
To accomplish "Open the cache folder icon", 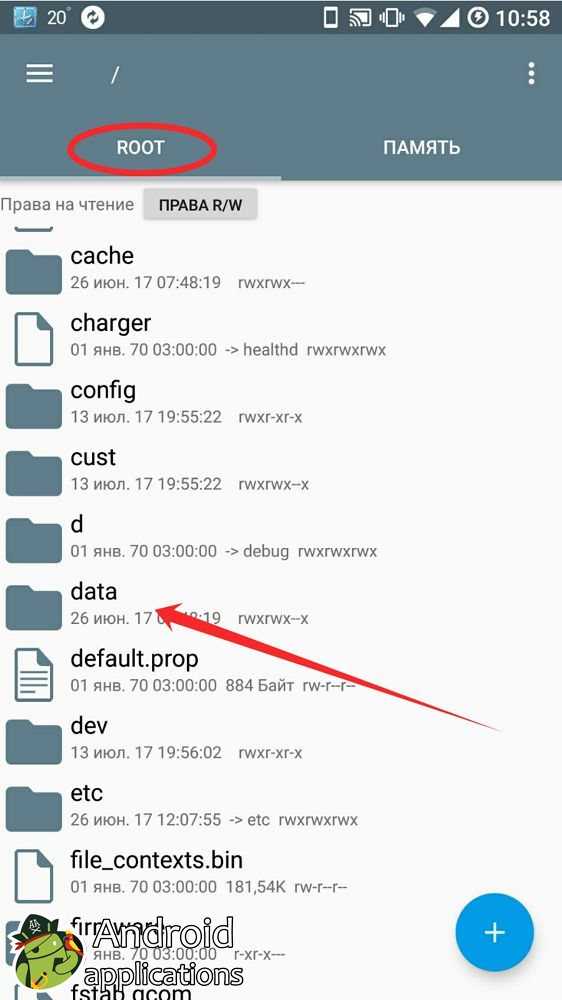I will click(x=34, y=270).
